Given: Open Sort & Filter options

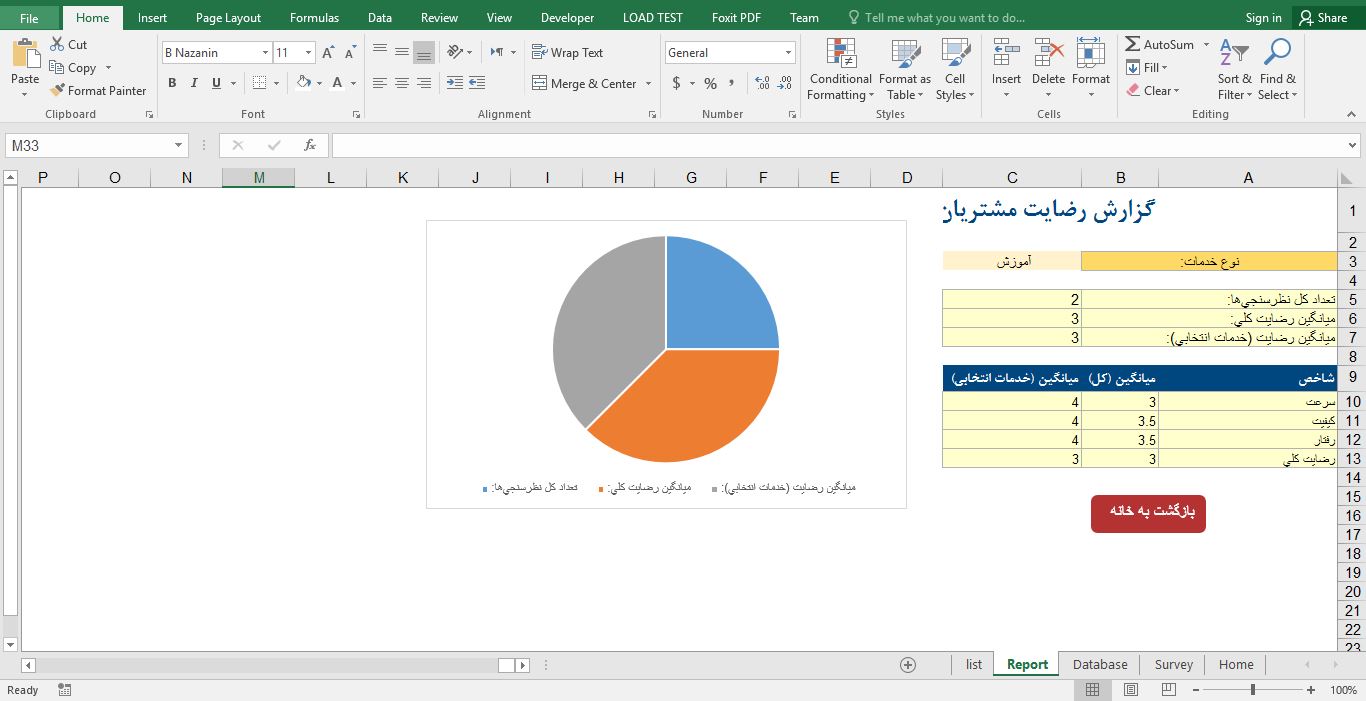Looking at the screenshot, I should point(1235,70).
